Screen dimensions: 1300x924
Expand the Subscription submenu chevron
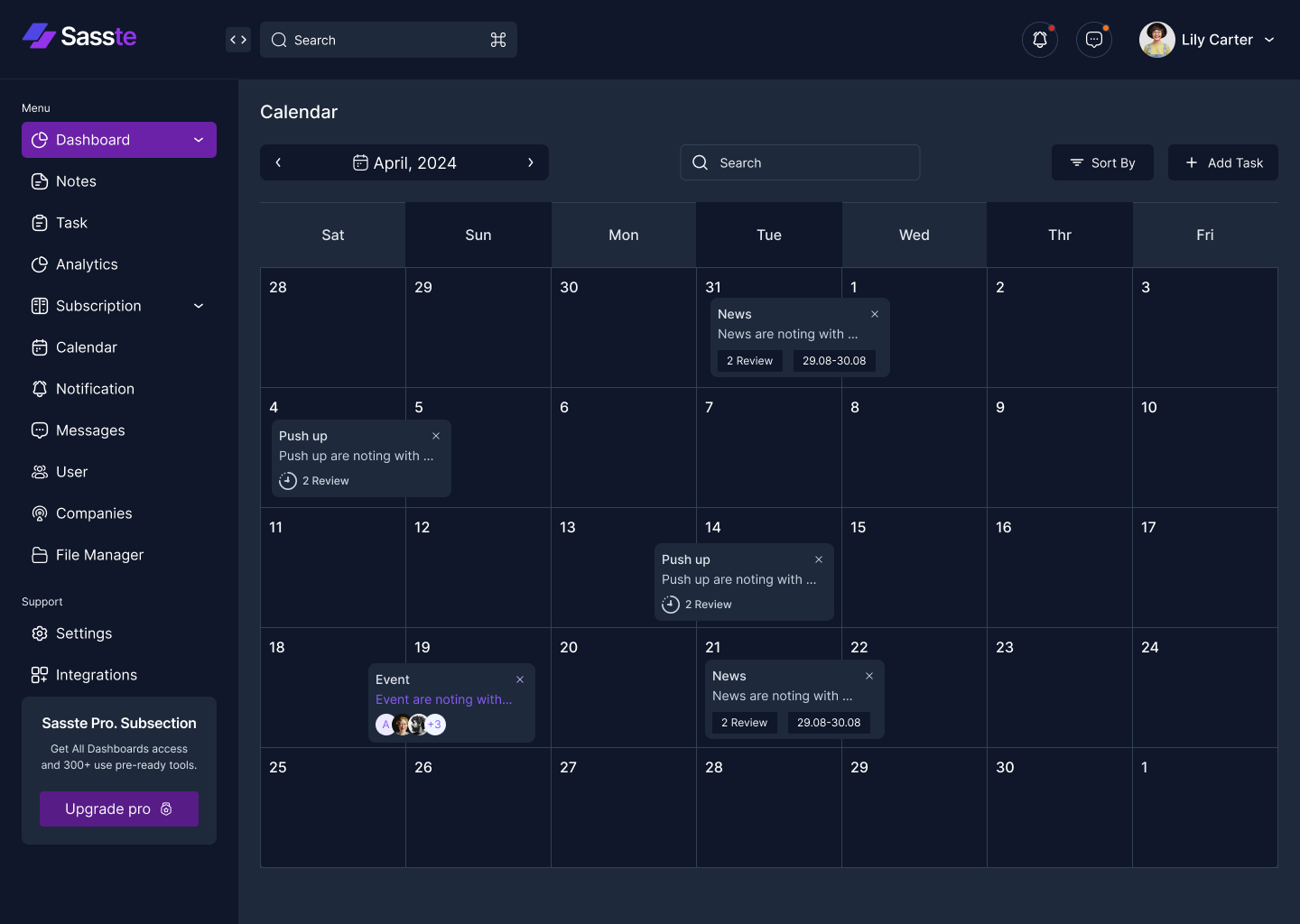(199, 306)
